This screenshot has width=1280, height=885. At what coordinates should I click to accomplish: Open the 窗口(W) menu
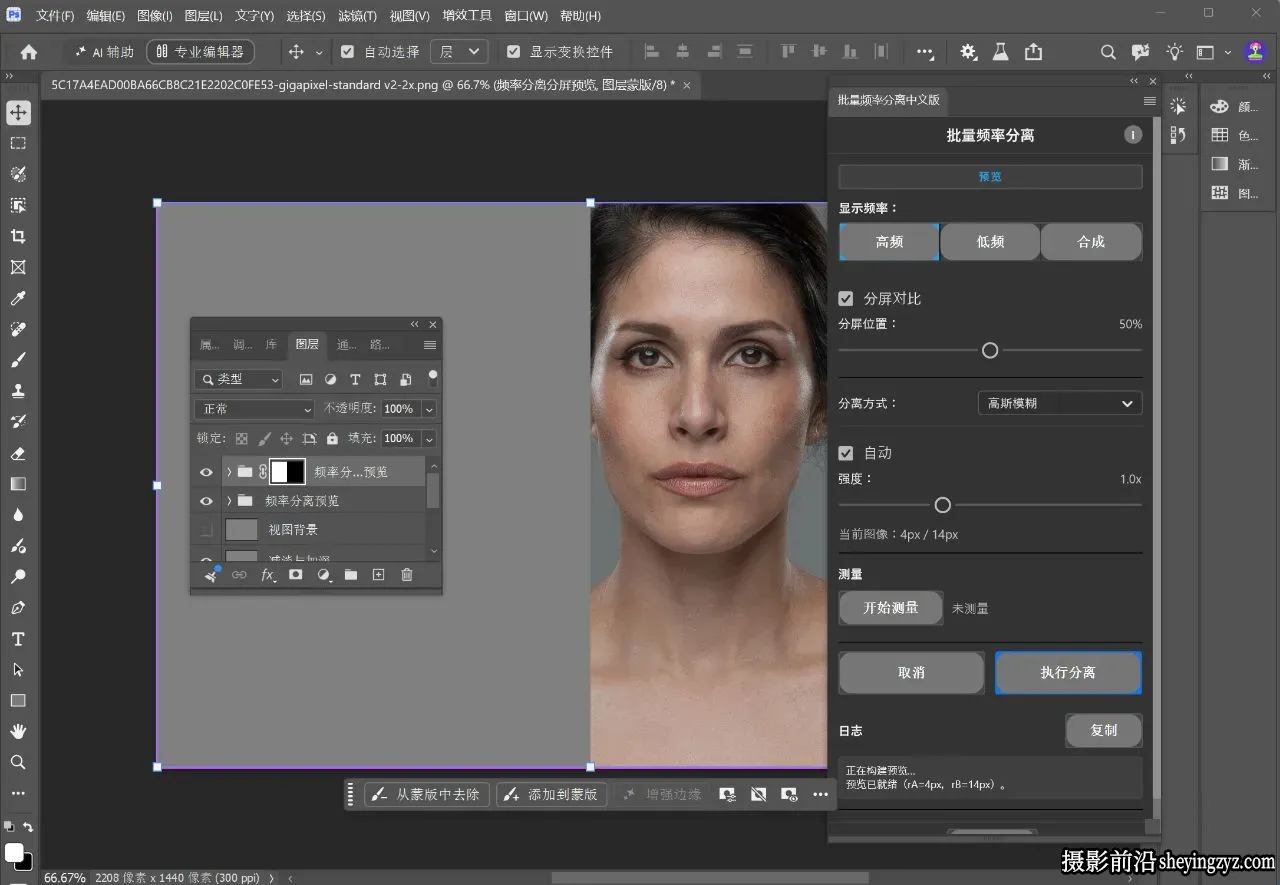(526, 16)
